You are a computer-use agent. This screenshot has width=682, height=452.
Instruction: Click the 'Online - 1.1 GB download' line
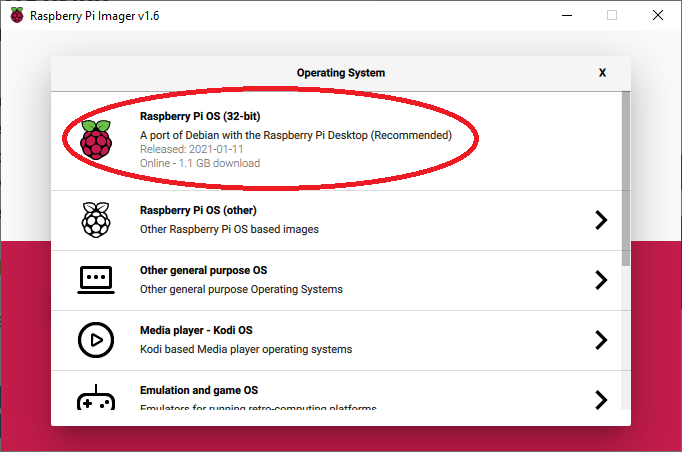[x=200, y=163]
